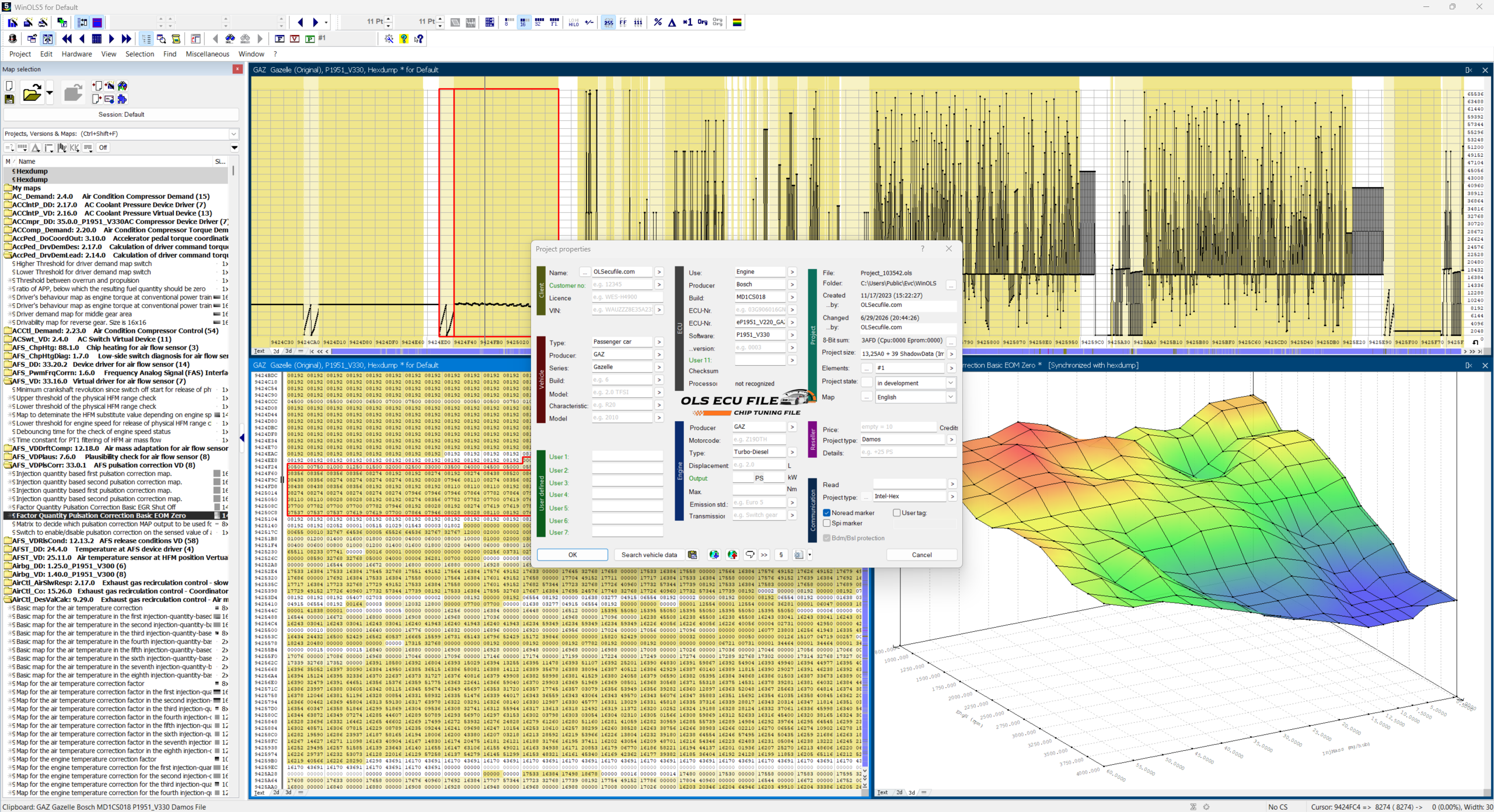Uncheck the Noread marker checkbox
Screen dimensions: 1494x812
tap(827, 513)
